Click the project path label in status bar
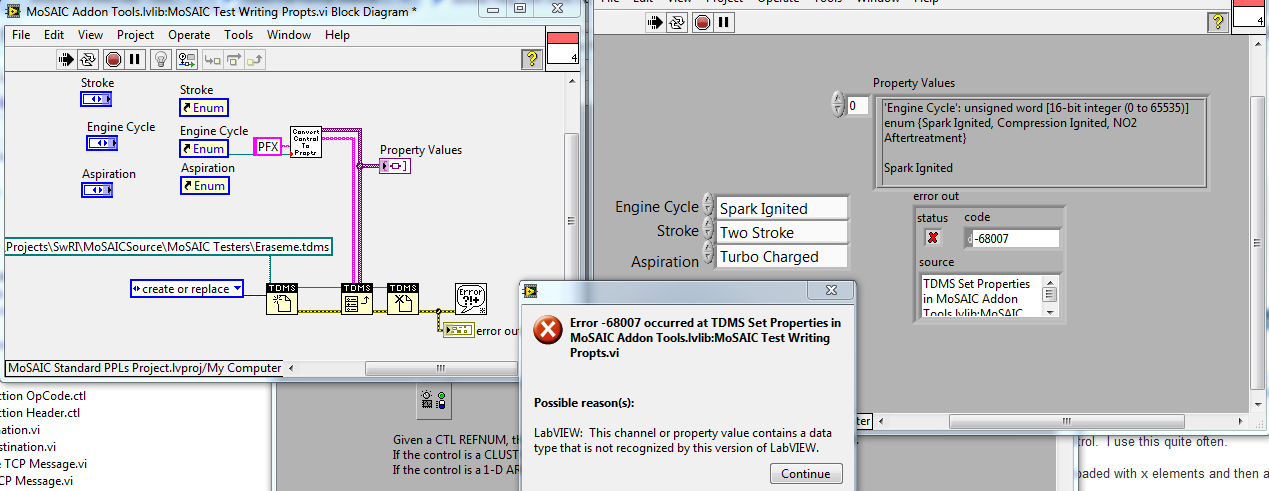The image size is (1269, 491). point(144,367)
